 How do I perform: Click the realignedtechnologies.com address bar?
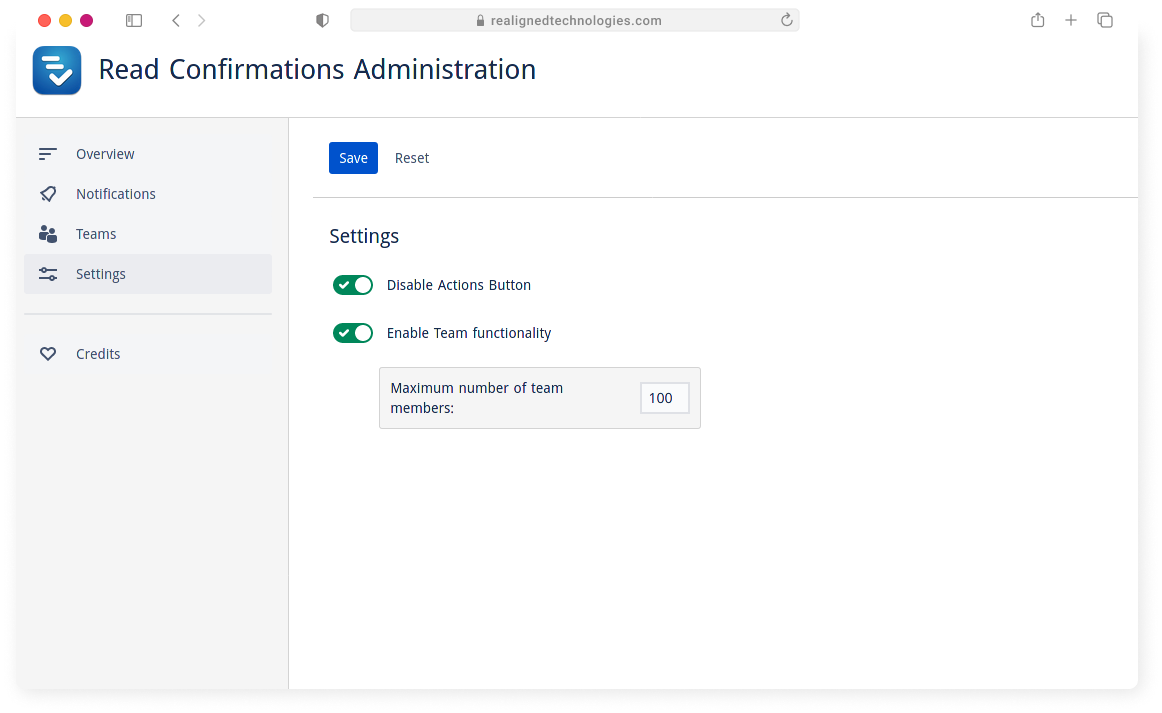575,21
